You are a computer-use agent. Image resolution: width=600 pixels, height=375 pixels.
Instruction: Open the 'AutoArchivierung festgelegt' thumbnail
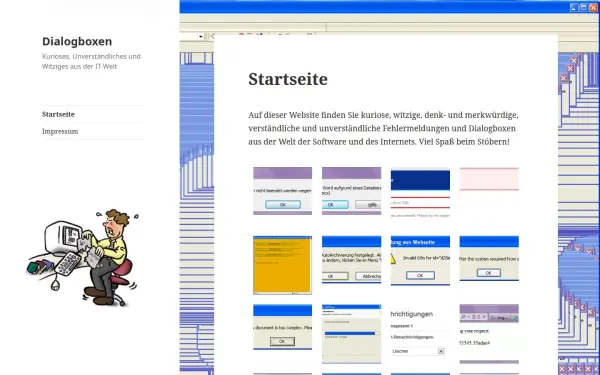[x=351, y=260]
